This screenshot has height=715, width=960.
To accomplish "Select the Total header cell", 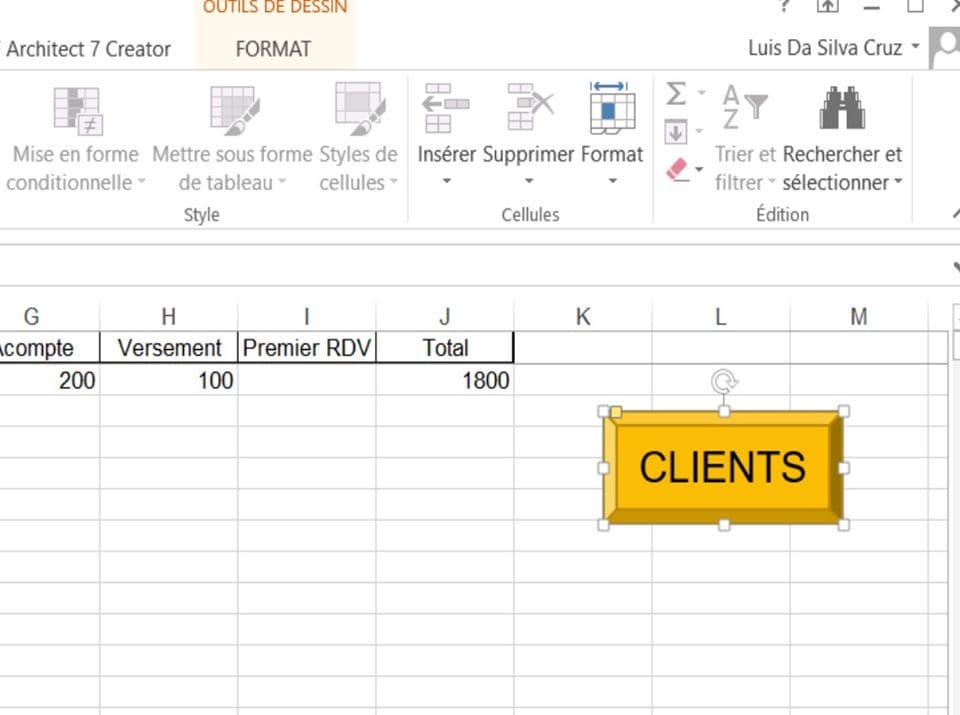I will coord(445,348).
